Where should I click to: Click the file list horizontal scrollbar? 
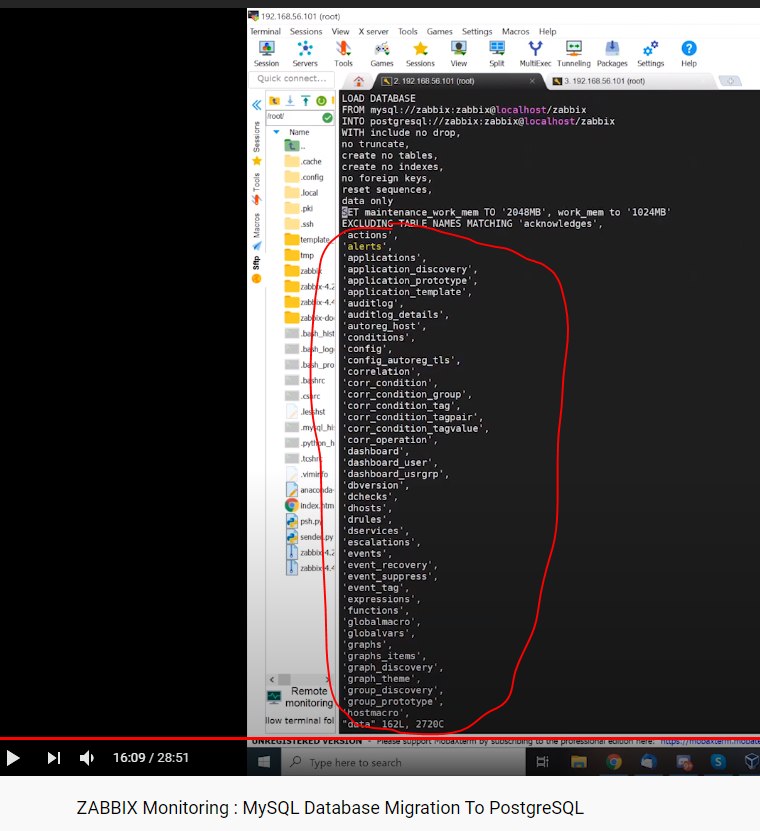[x=300, y=679]
